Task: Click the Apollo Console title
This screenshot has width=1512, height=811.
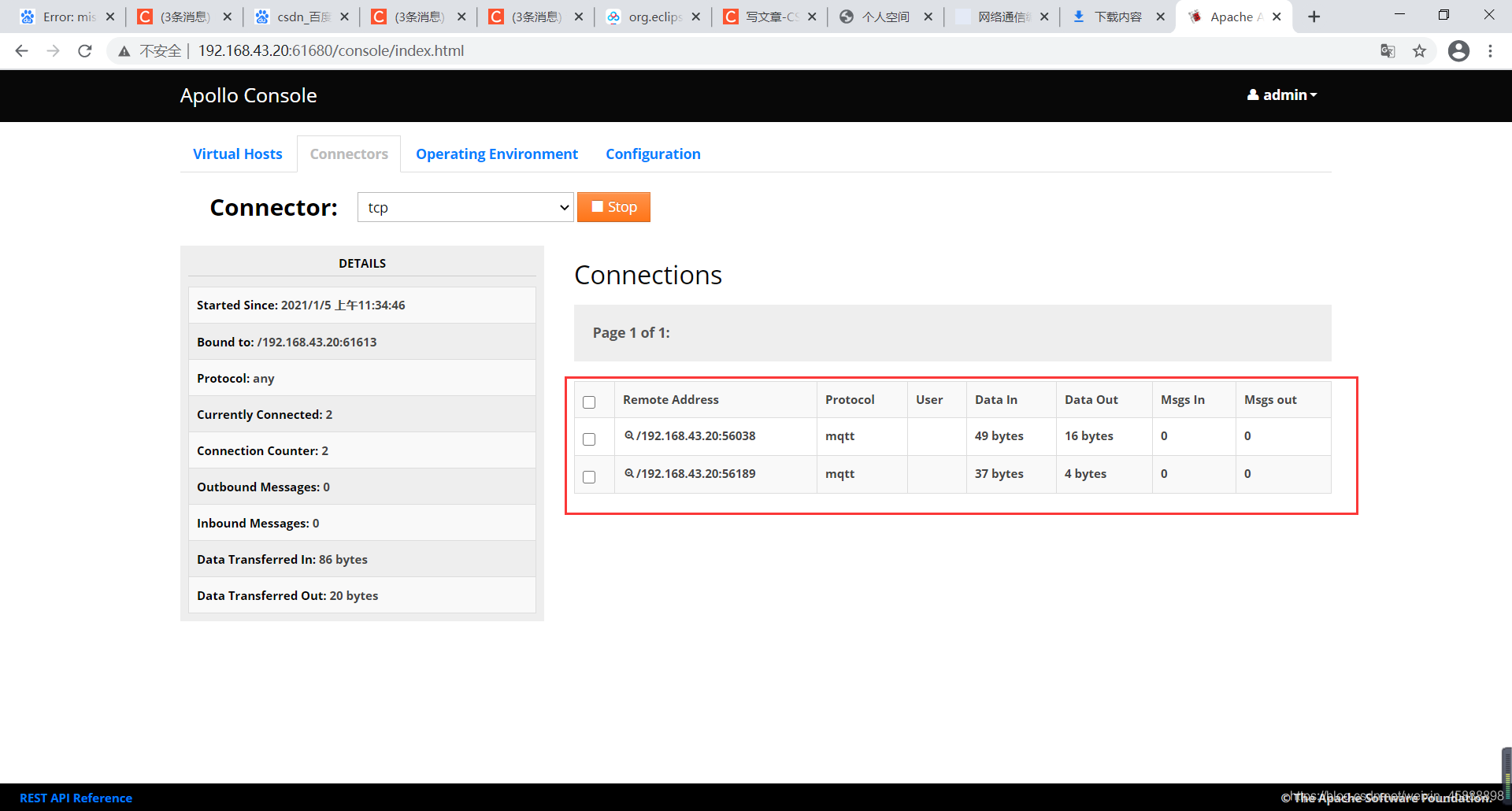Action: [x=248, y=95]
